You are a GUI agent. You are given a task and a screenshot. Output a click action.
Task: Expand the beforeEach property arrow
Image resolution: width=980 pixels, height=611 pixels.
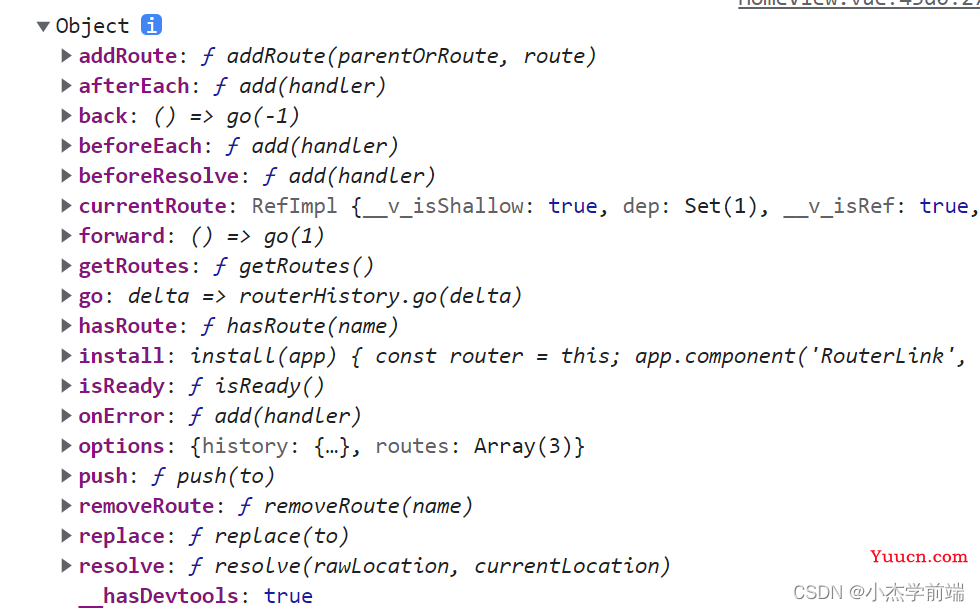click(x=66, y=146)
